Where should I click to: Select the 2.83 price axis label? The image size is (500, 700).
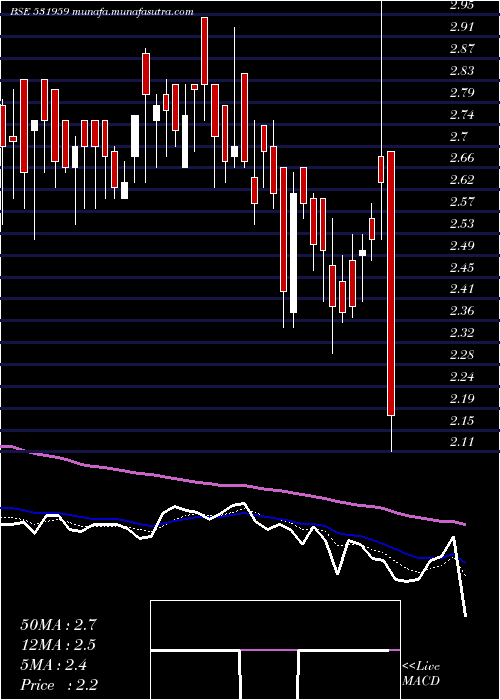pos(462,71)
